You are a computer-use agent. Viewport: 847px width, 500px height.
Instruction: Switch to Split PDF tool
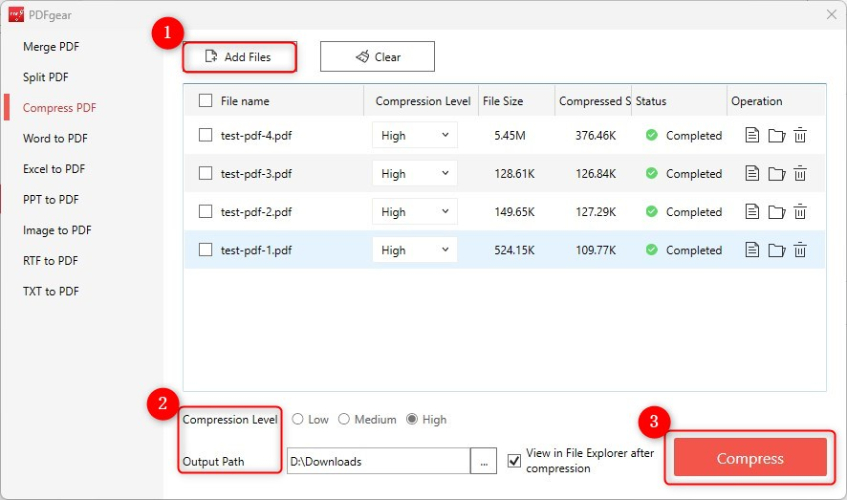46,77
